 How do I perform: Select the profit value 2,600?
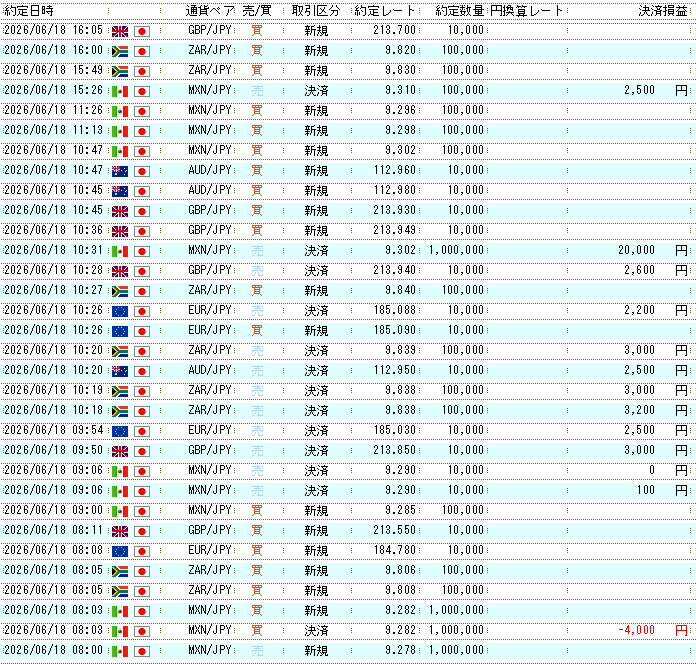tap(640, 270)
